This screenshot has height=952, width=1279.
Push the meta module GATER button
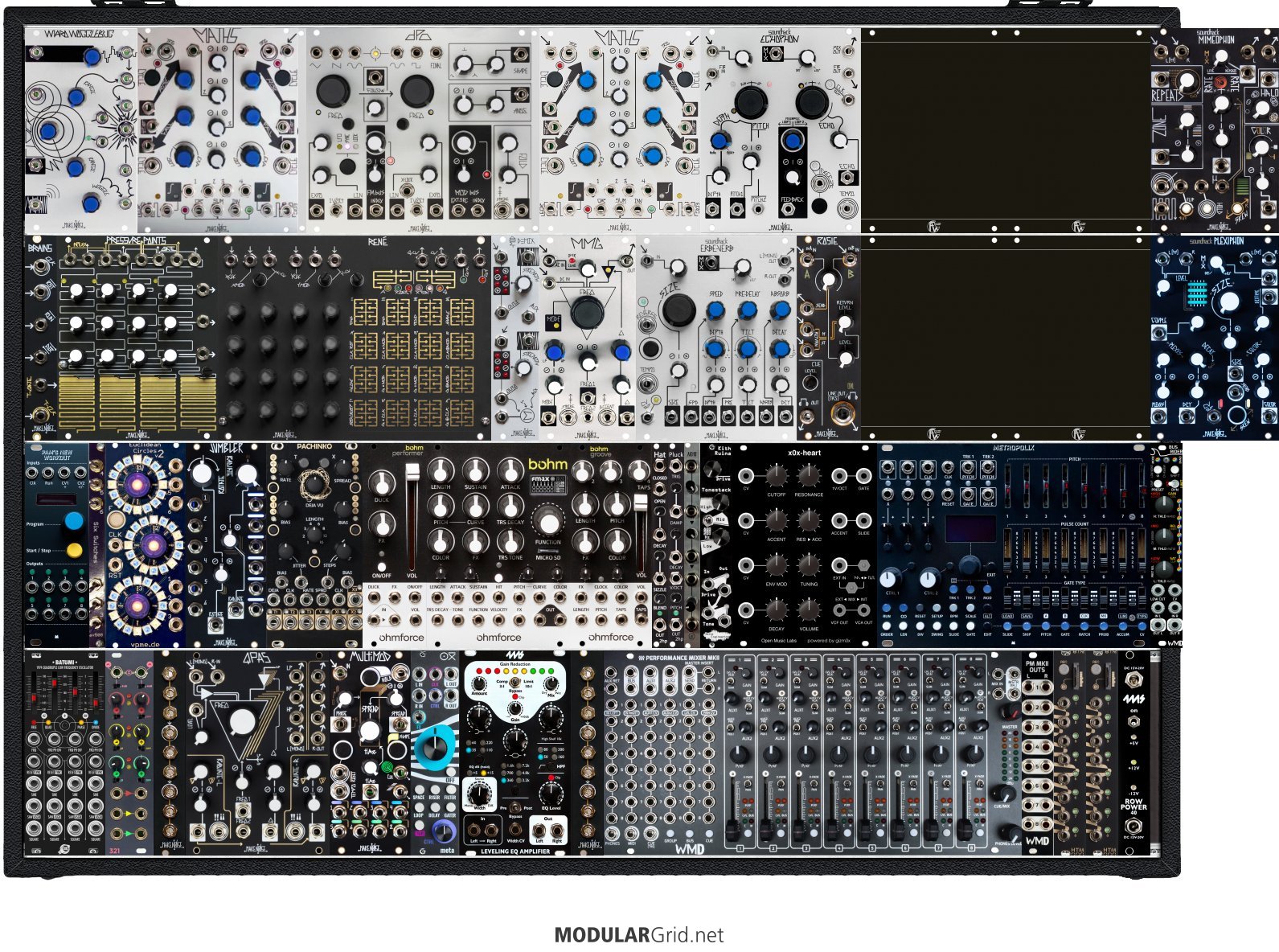coord(449,806)
